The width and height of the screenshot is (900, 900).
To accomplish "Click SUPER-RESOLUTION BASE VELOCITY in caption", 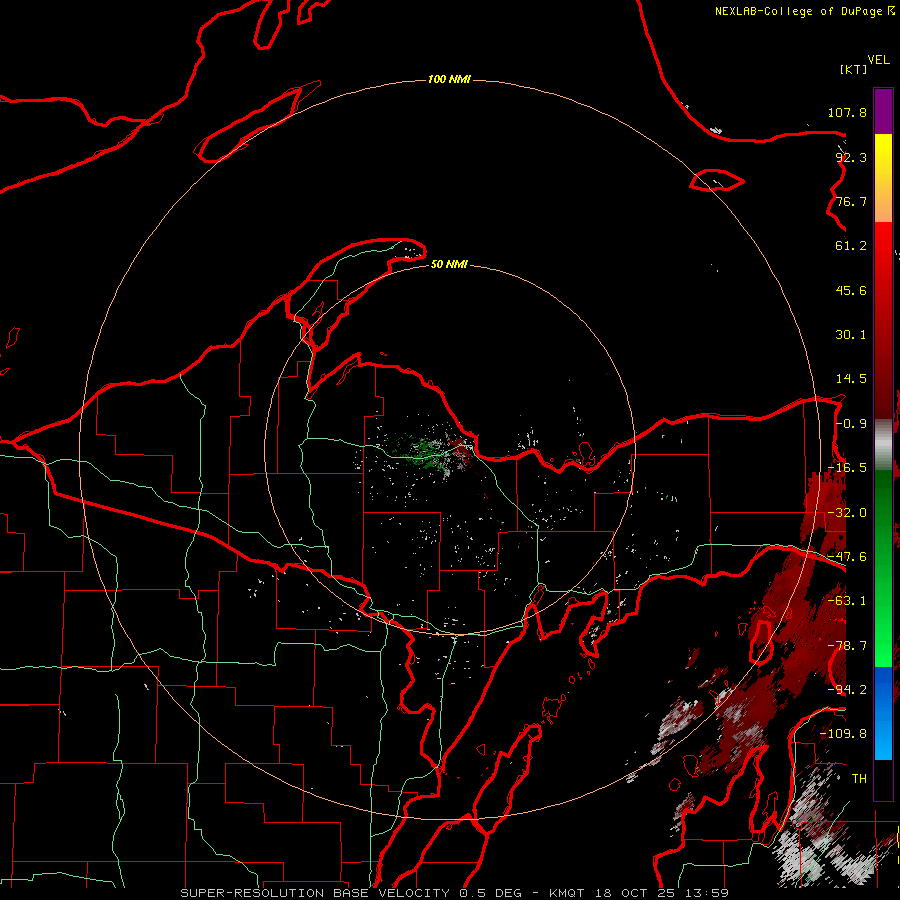I will tap(315, 893).
